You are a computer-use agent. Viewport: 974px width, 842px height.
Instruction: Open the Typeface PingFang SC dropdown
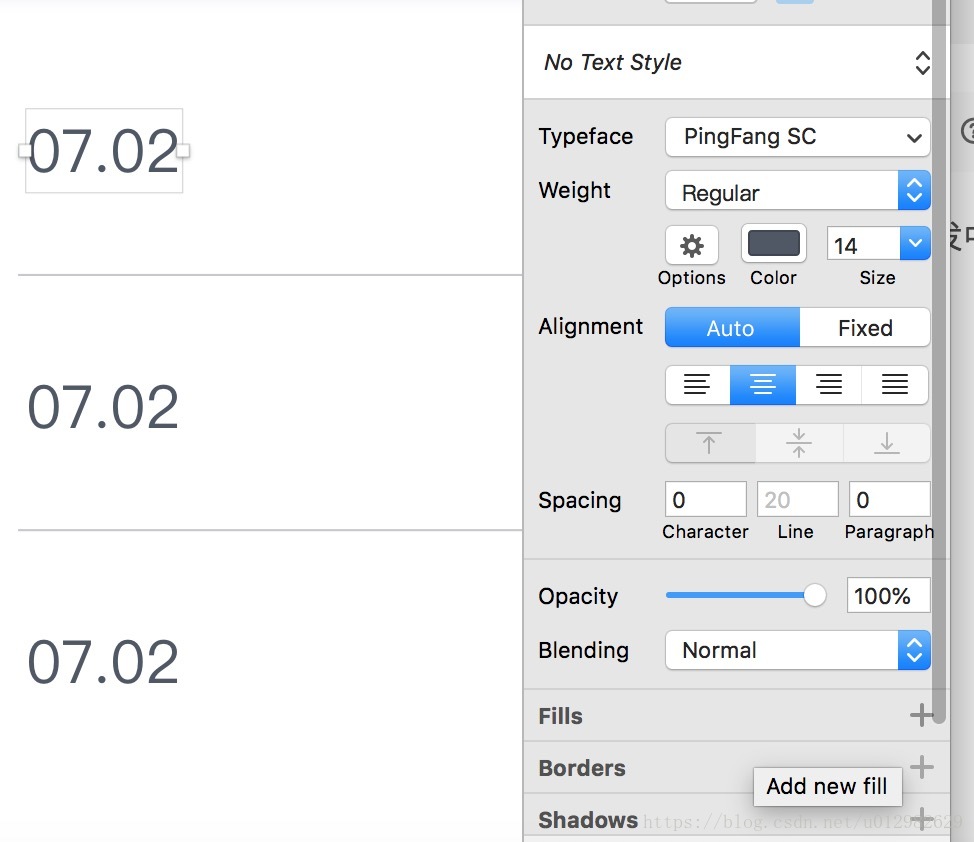(x=798, y=137)
